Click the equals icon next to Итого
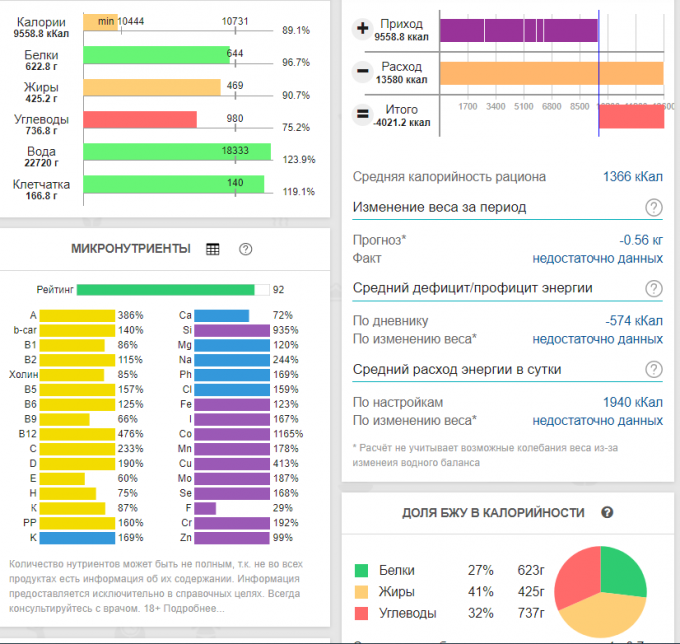Viewport: 680px width, 644px height. tap(363, 115)
